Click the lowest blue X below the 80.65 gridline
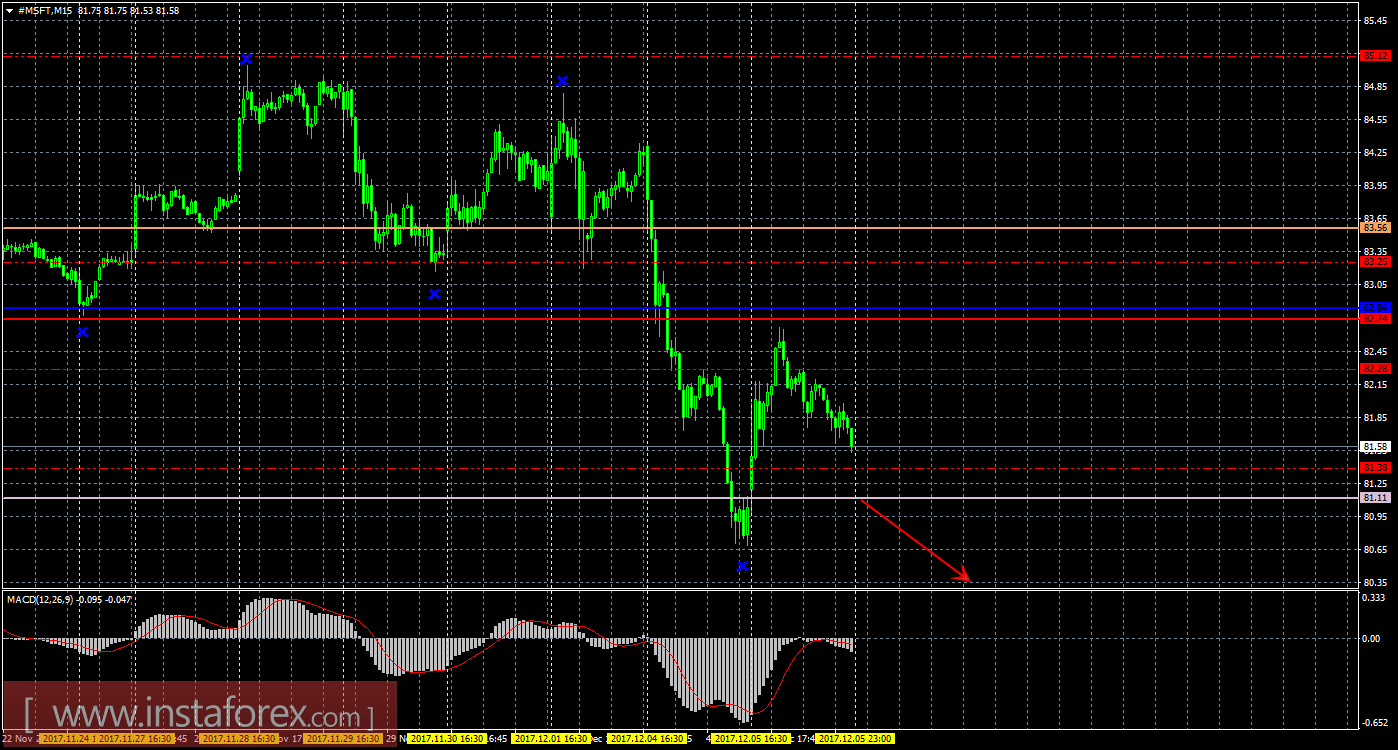Viewport: 1398px width, 750px height. tap(742, 566)
